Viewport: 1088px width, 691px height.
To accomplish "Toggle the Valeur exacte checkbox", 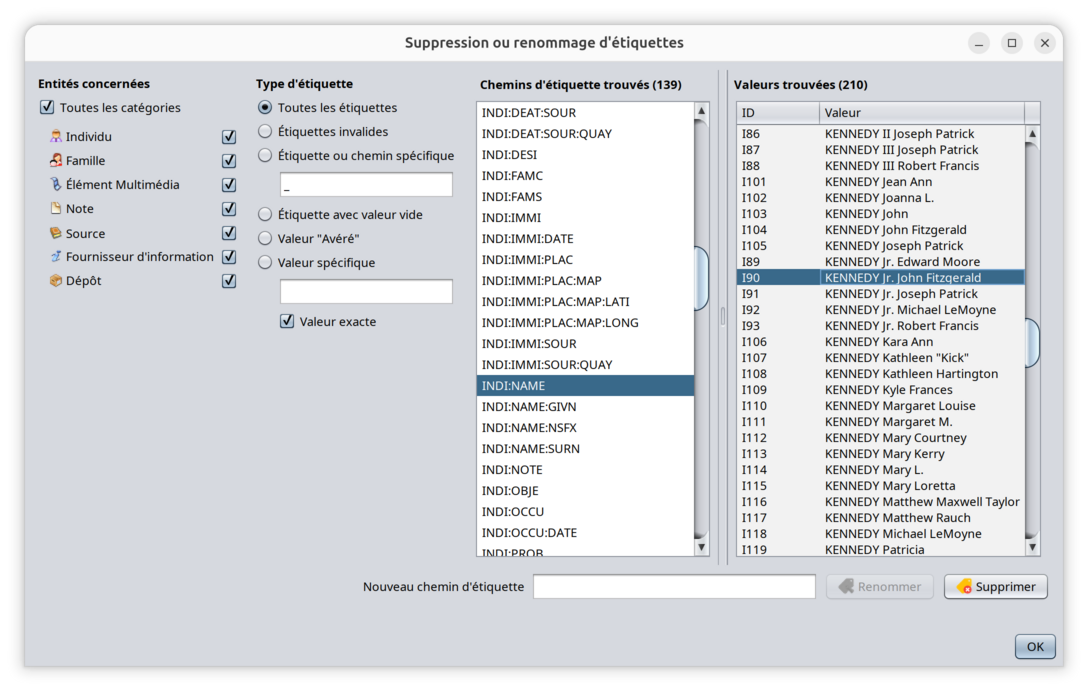I will (287, 322).
